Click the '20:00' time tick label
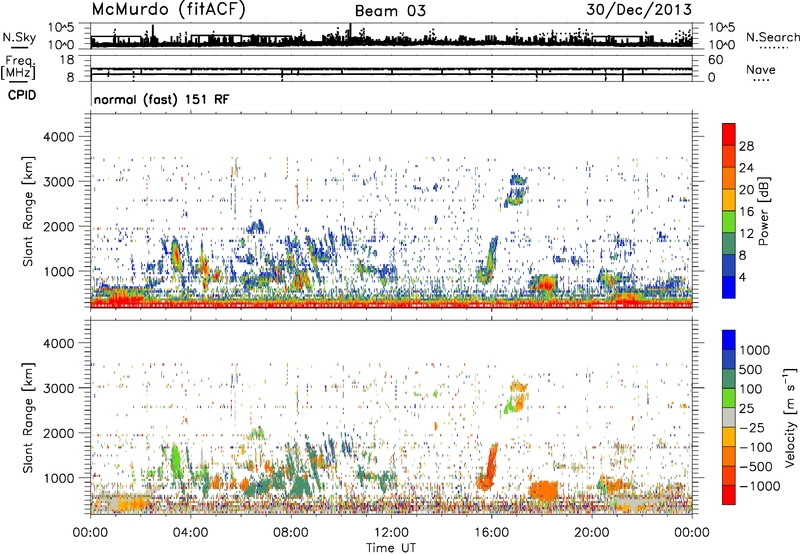 point(591,533)
